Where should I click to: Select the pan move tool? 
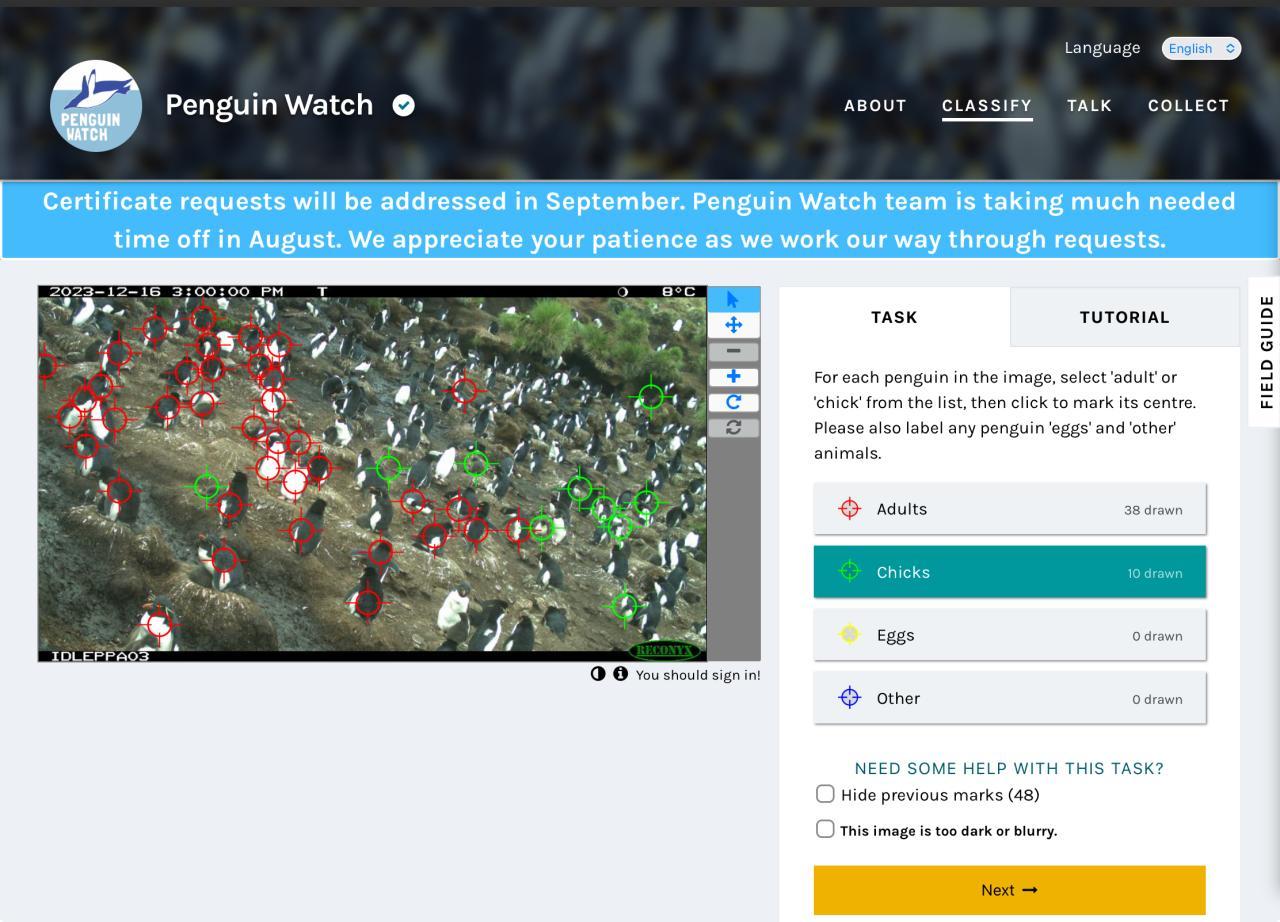click(x=733, y=325)
